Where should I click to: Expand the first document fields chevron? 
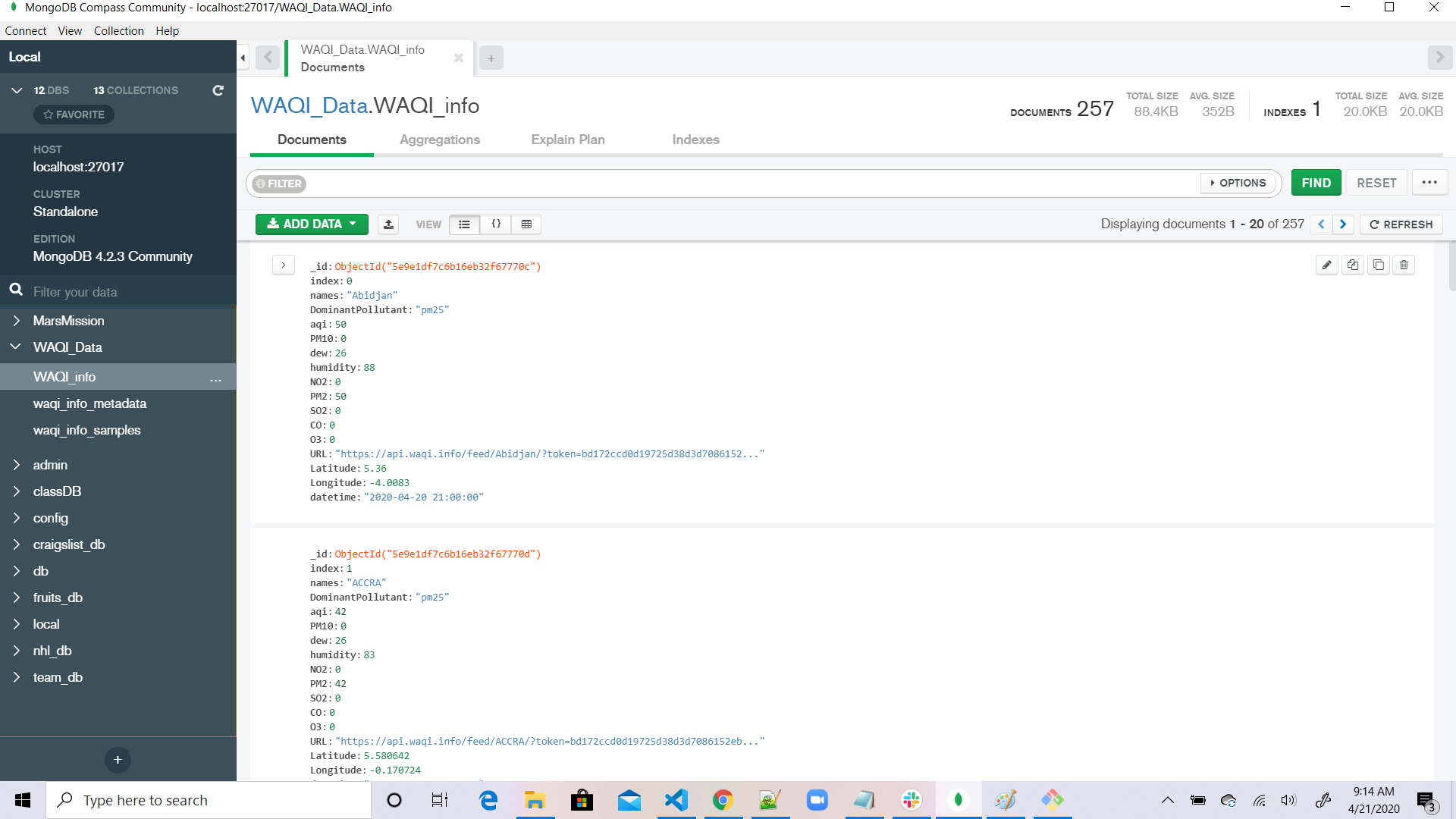point(284,265)
